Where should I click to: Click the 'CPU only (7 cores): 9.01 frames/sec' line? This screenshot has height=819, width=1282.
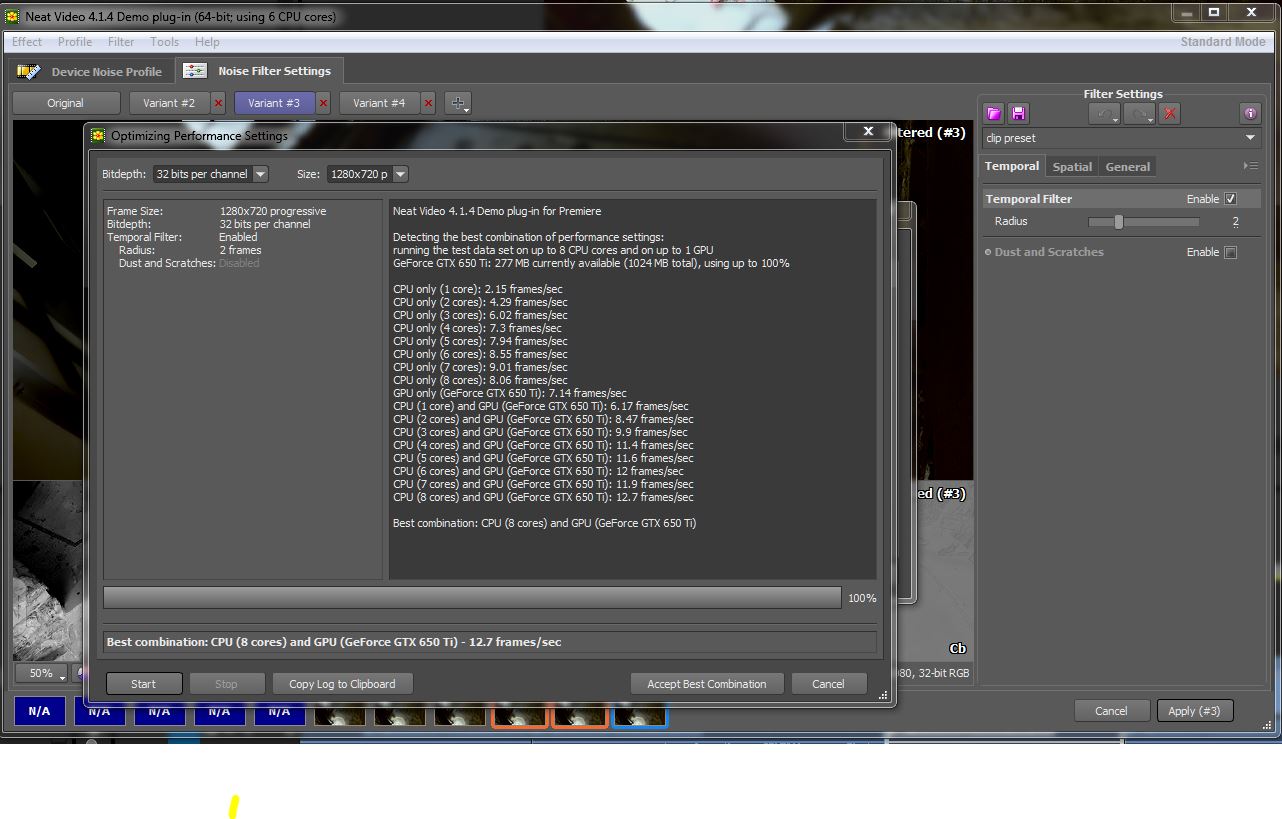pos(480,367)
